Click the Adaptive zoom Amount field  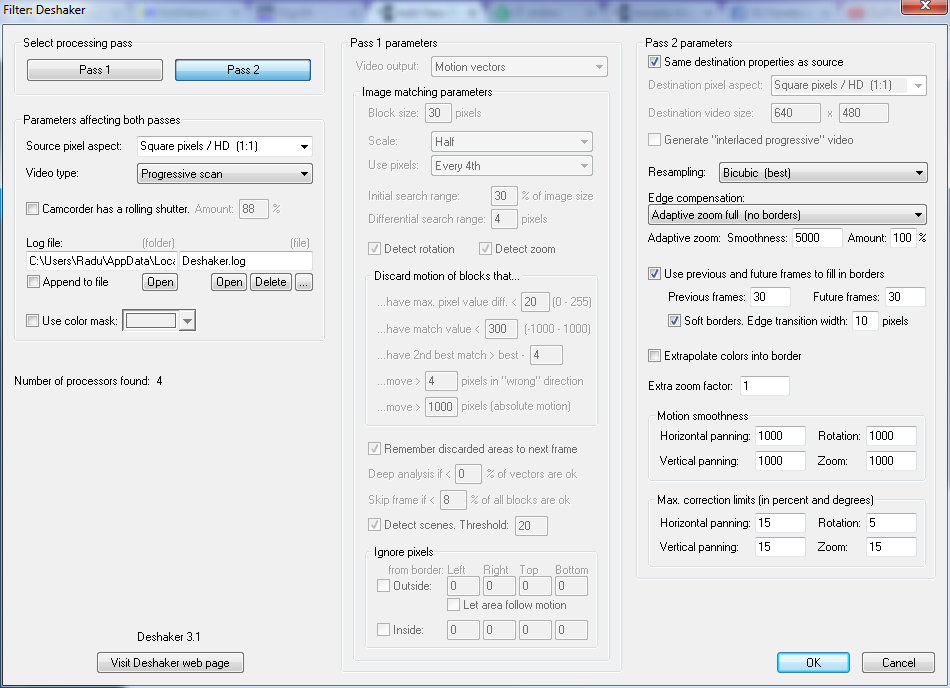(x=903, y=238)
